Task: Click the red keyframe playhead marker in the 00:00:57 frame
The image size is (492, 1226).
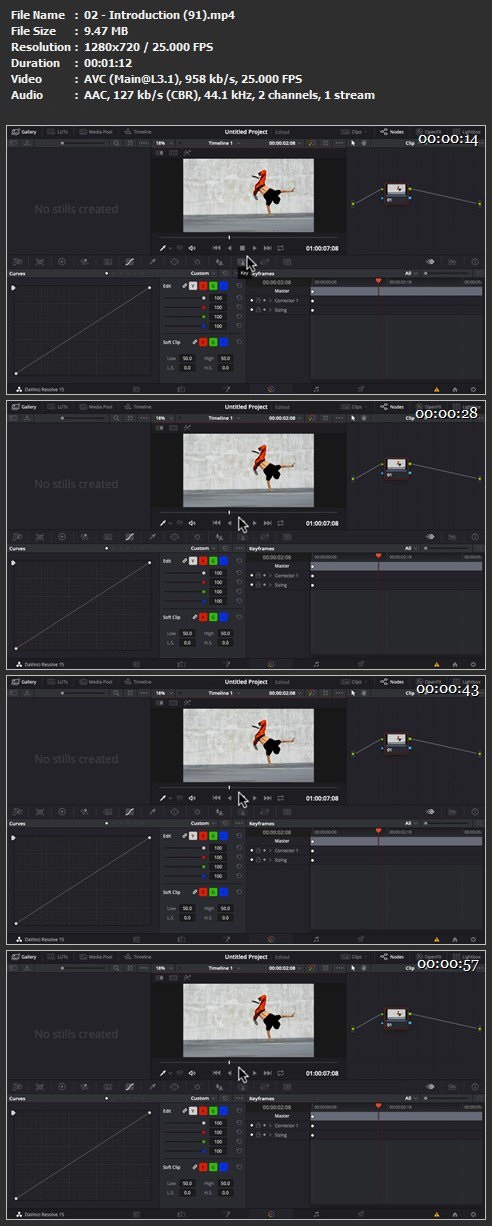Action: pyautogui.click(x=378, y=1106)
